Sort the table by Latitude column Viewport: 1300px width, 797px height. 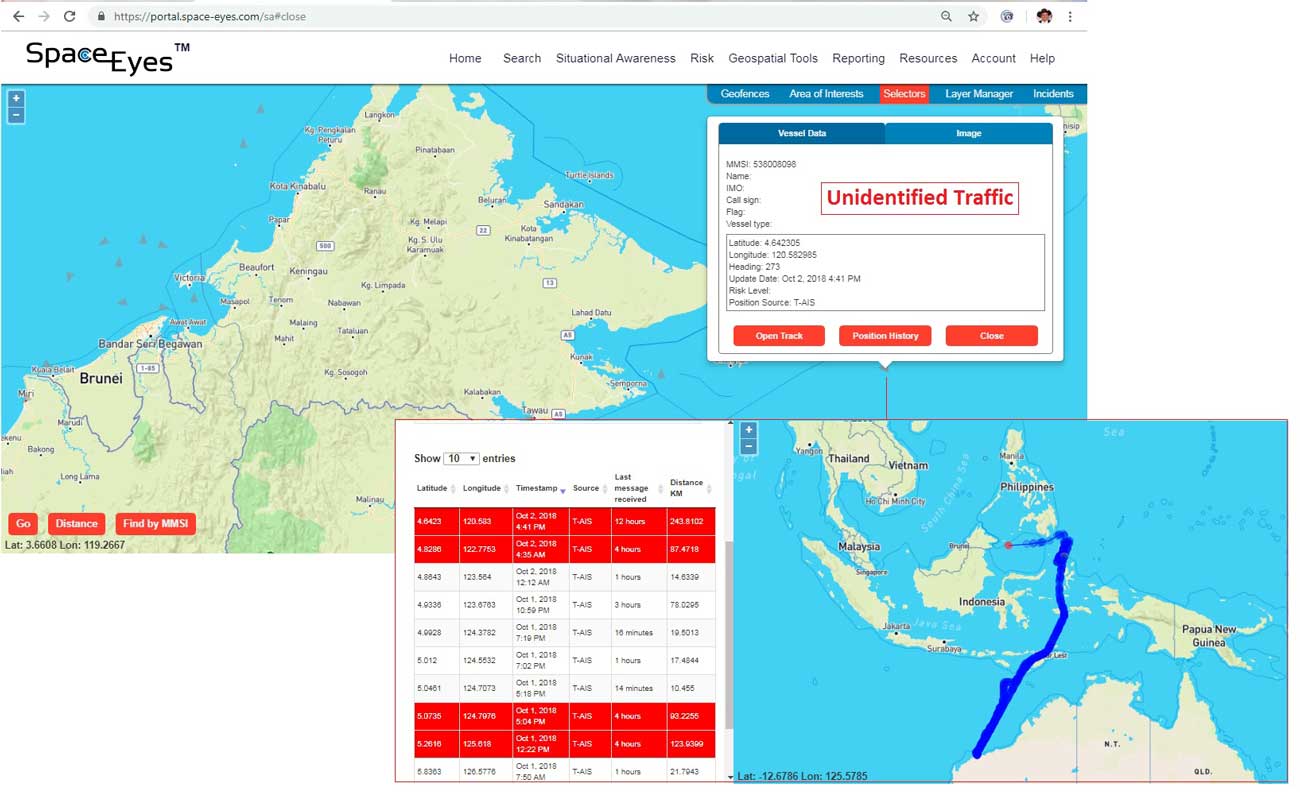tap(436, 488)
